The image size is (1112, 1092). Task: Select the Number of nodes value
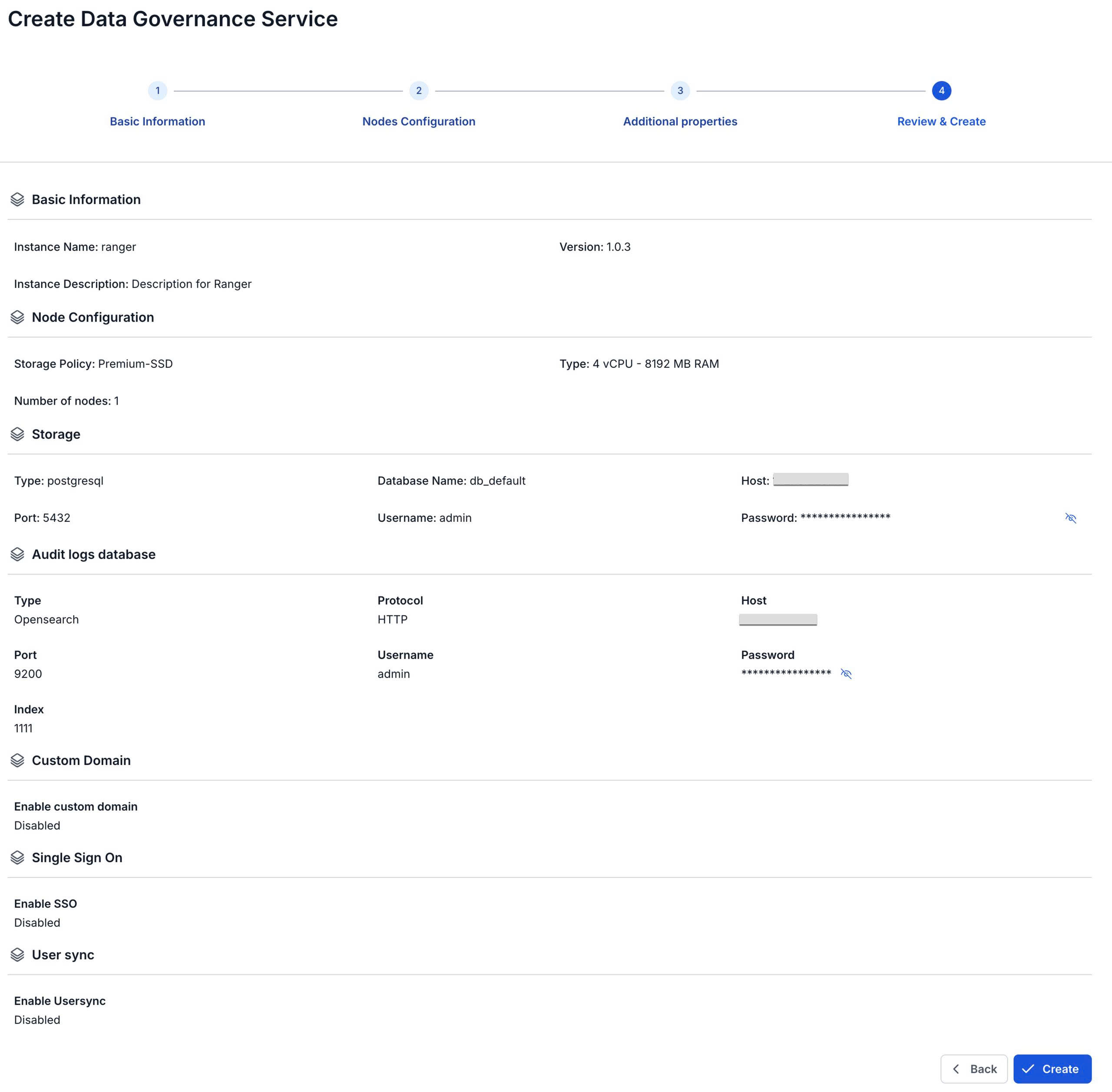tap(116, 401)
